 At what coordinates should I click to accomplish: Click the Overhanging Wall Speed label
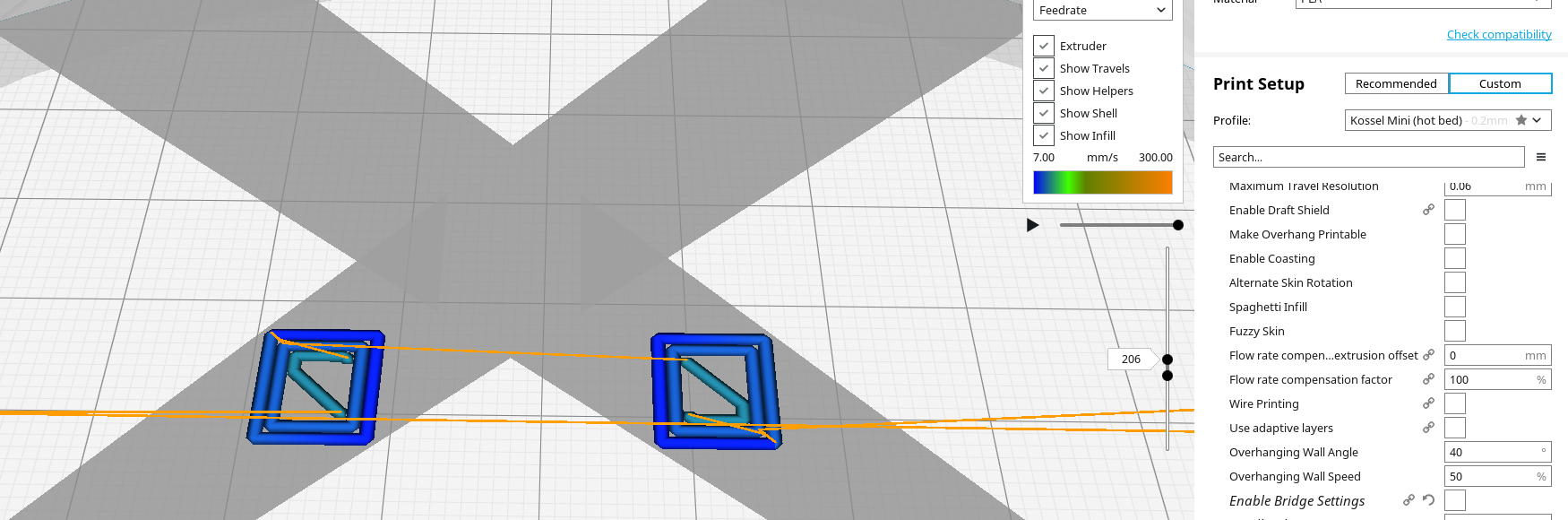point(1295,476)
